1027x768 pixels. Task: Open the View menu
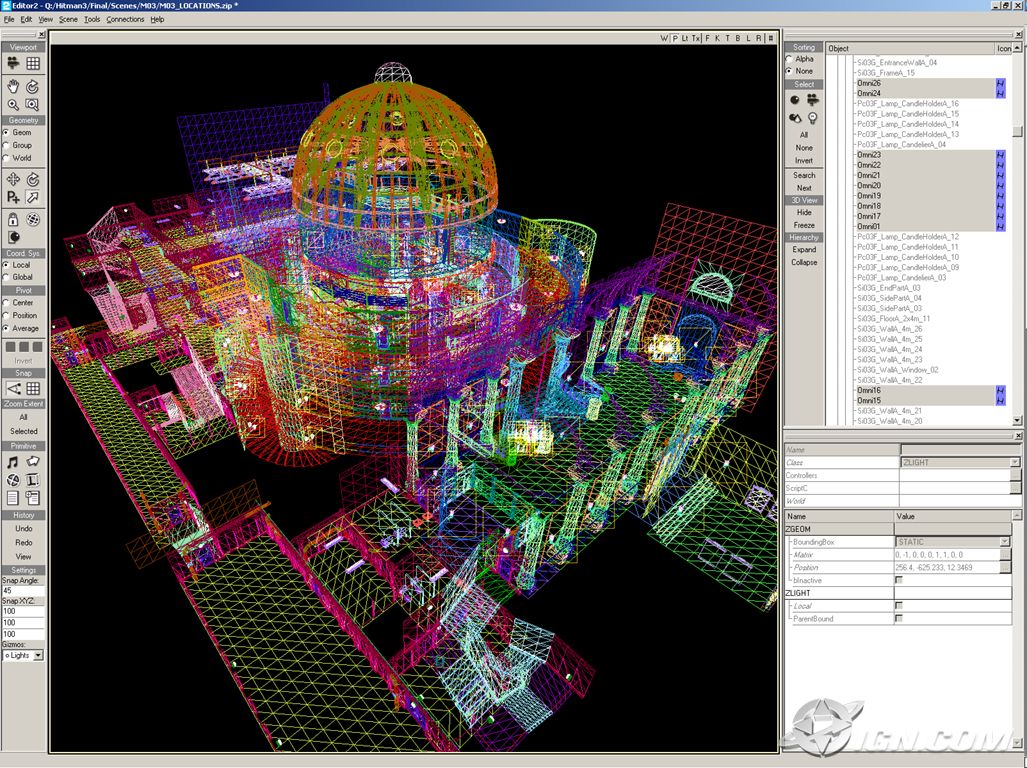(x=46, y=19)
